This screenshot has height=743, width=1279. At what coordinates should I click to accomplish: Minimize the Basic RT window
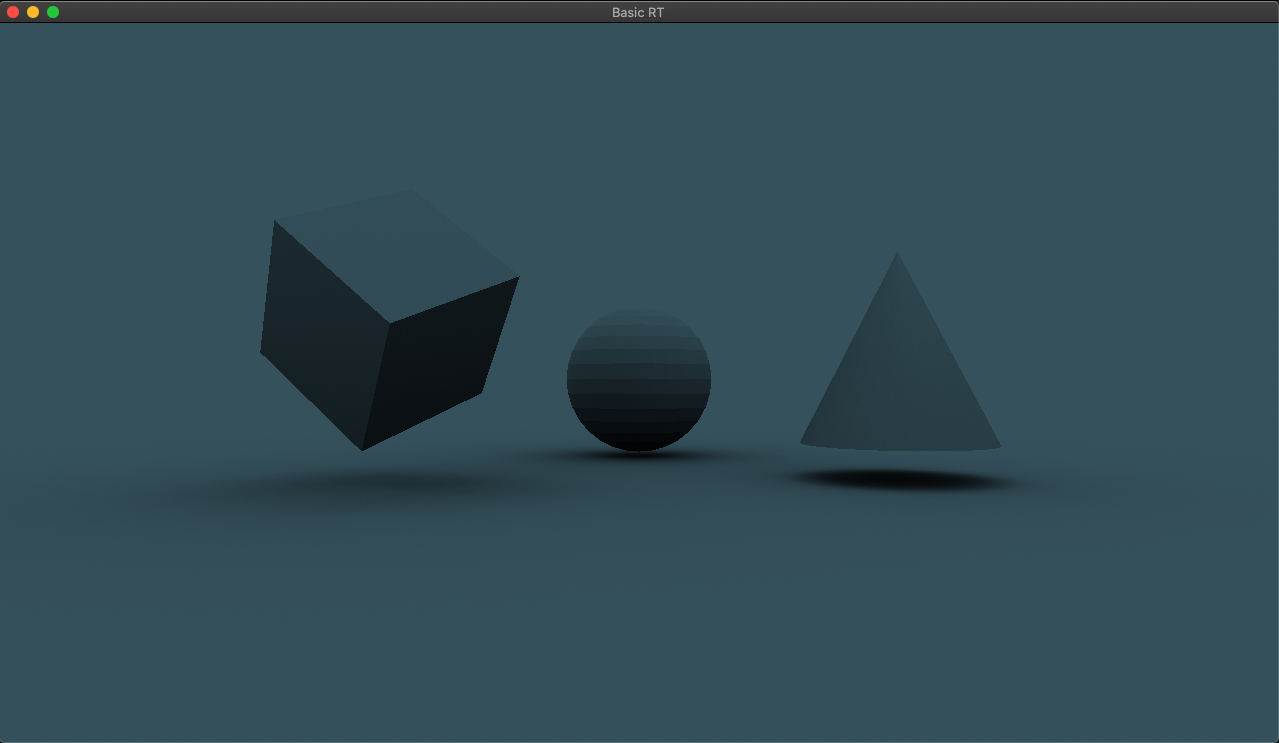(33, 12)
